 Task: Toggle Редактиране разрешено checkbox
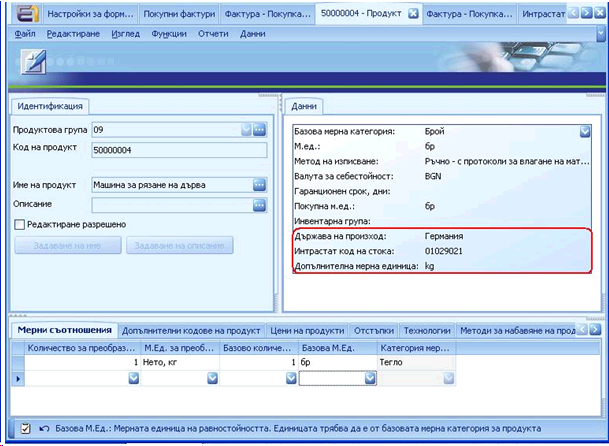pos(19,225)
